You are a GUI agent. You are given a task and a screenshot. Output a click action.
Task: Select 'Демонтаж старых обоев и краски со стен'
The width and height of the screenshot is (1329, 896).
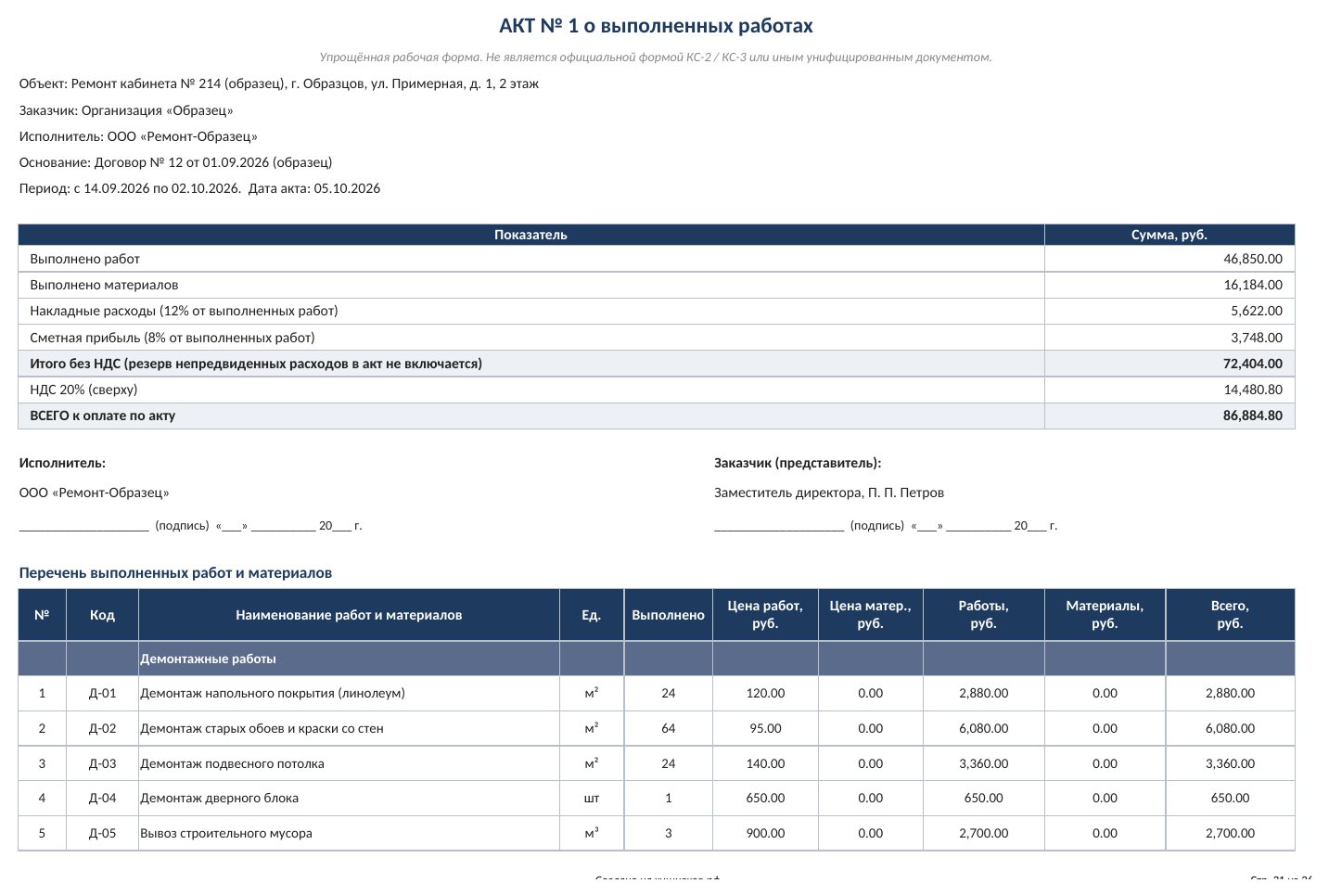click(x=349, y=728)
